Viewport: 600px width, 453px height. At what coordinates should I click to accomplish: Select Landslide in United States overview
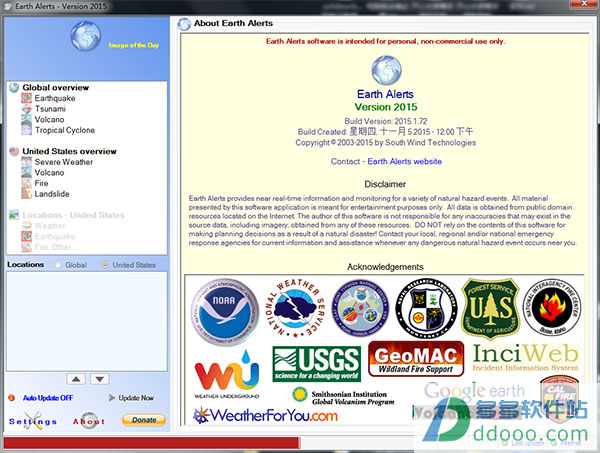pos(52,194)
